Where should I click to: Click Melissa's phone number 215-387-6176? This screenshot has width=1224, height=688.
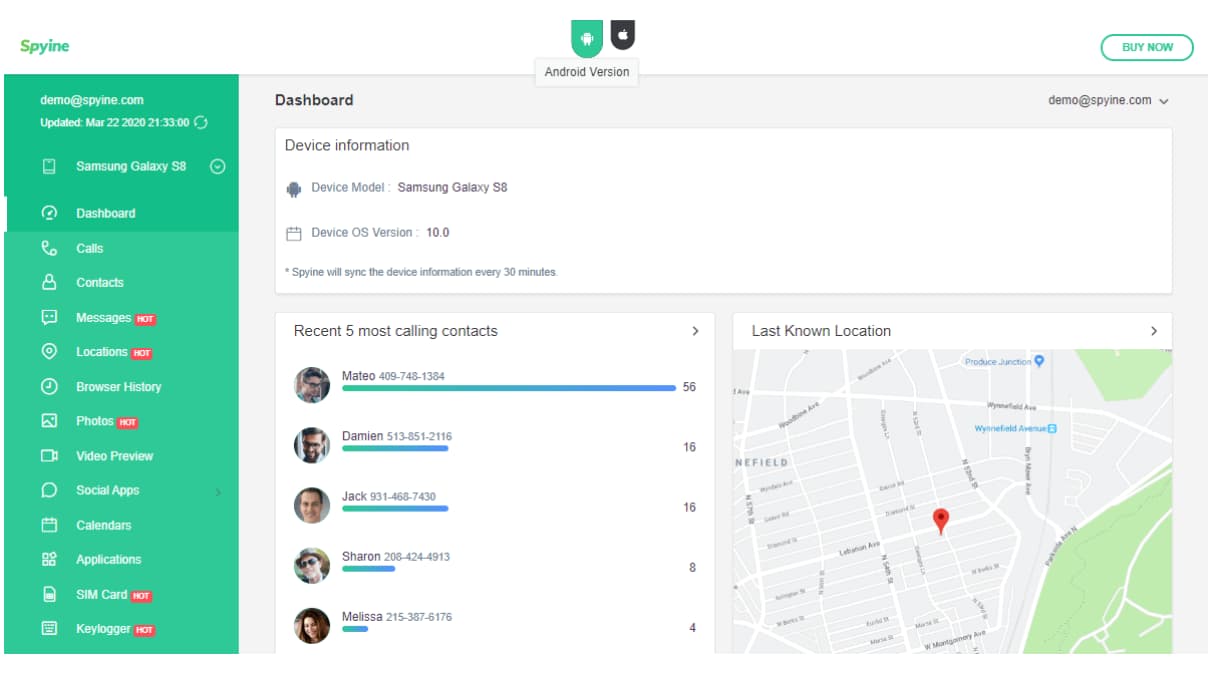(x=419, y=617)
